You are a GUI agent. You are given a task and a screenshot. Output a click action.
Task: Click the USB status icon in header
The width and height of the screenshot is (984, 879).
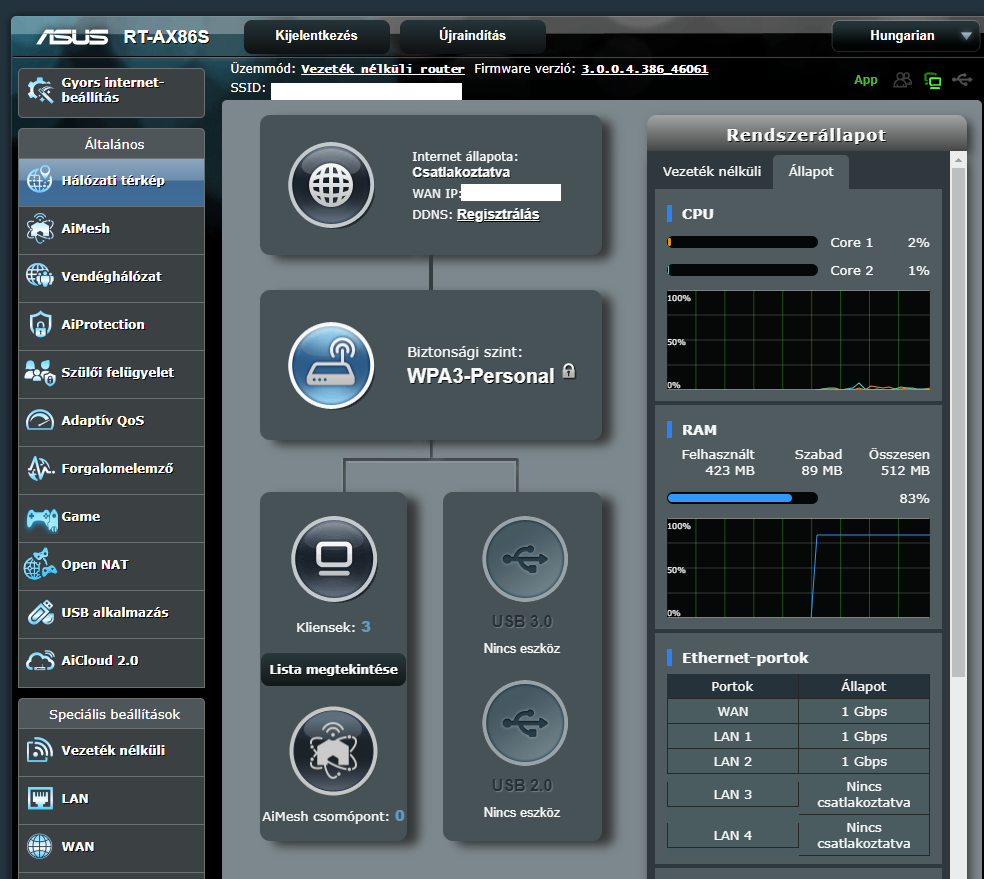(x=962, y=80)
